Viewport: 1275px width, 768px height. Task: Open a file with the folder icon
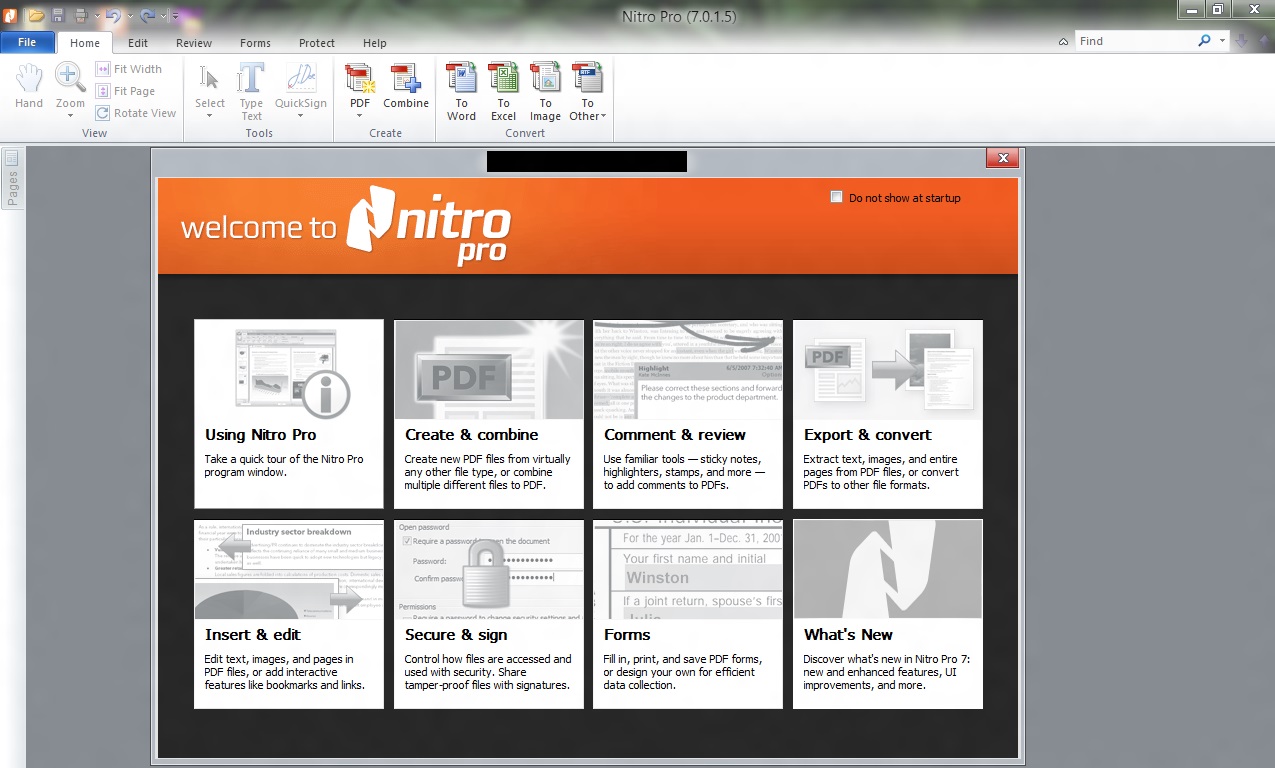tap(36, 16)
